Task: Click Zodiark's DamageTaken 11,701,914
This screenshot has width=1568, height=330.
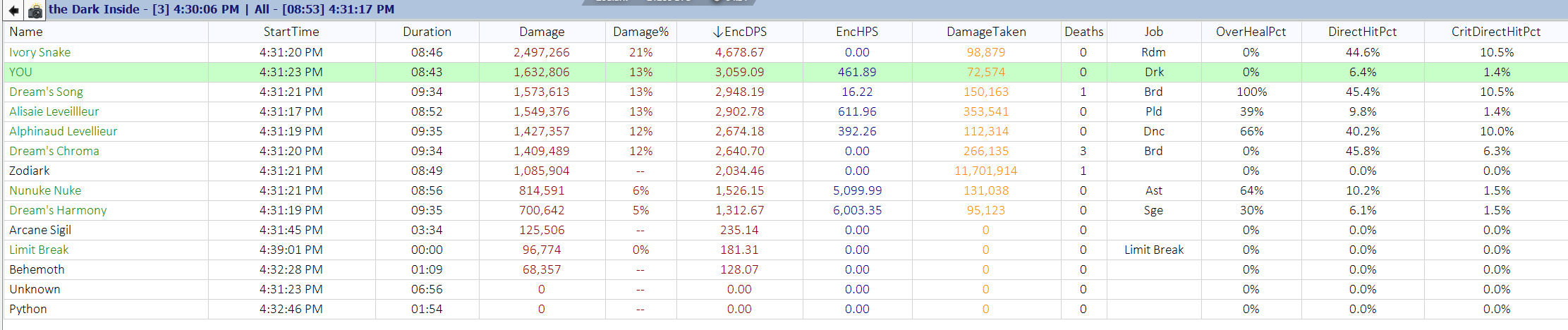Action: [x=985, y=171]
